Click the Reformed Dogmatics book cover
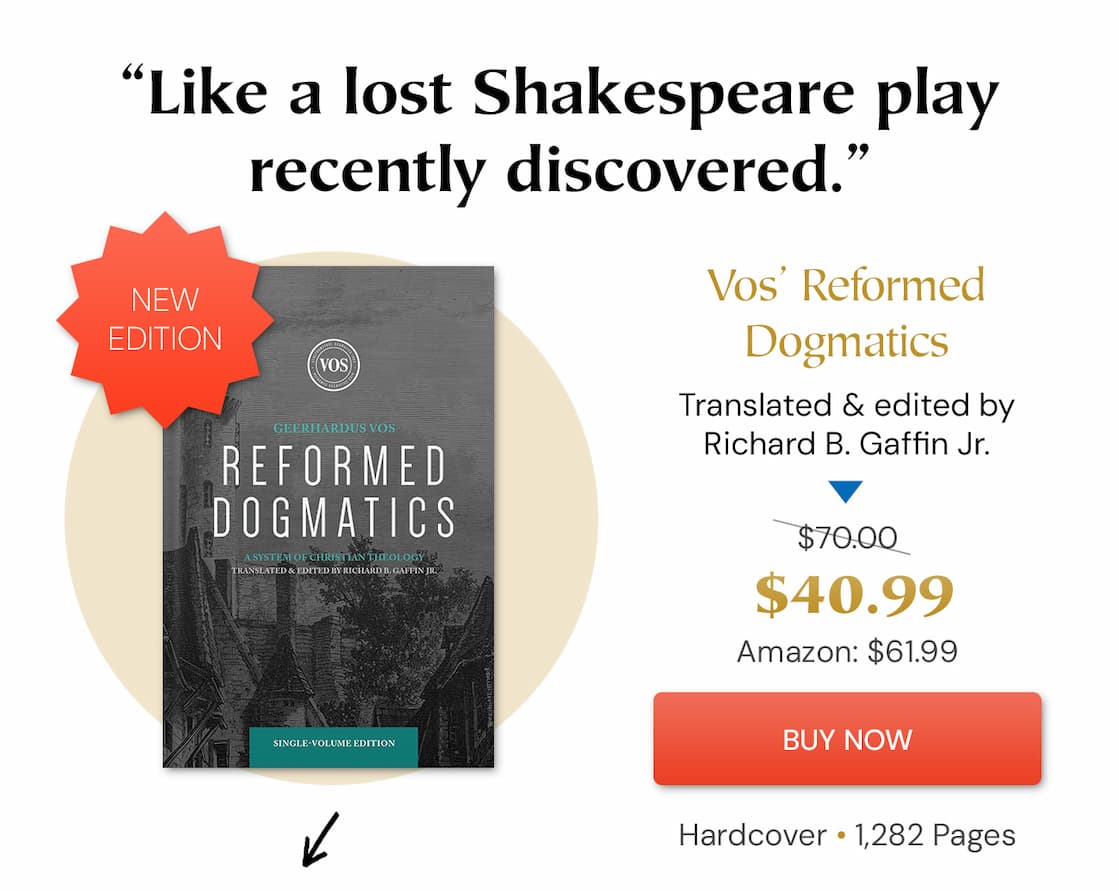1119x891 pixels. click(x=328, y=516)
